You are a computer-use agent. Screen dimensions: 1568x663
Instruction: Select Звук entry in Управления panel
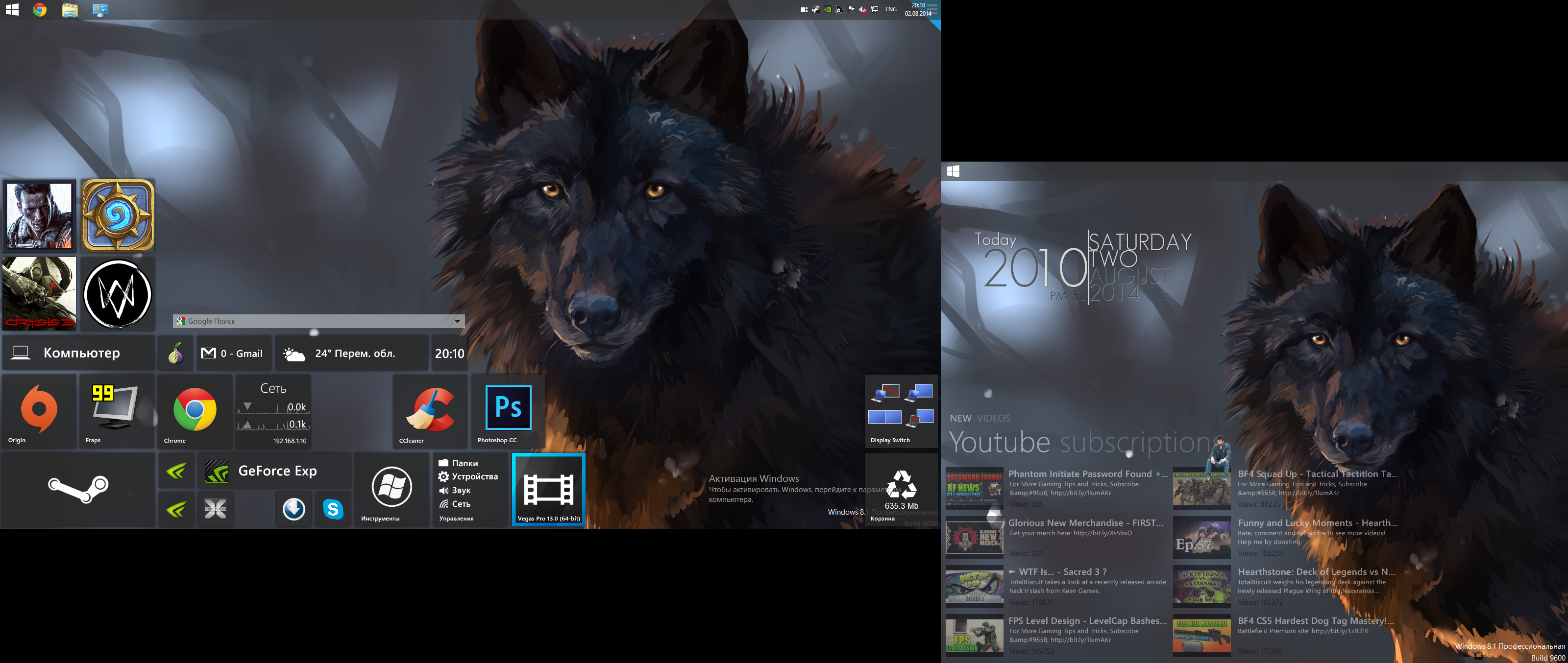(x=461, y=490)
